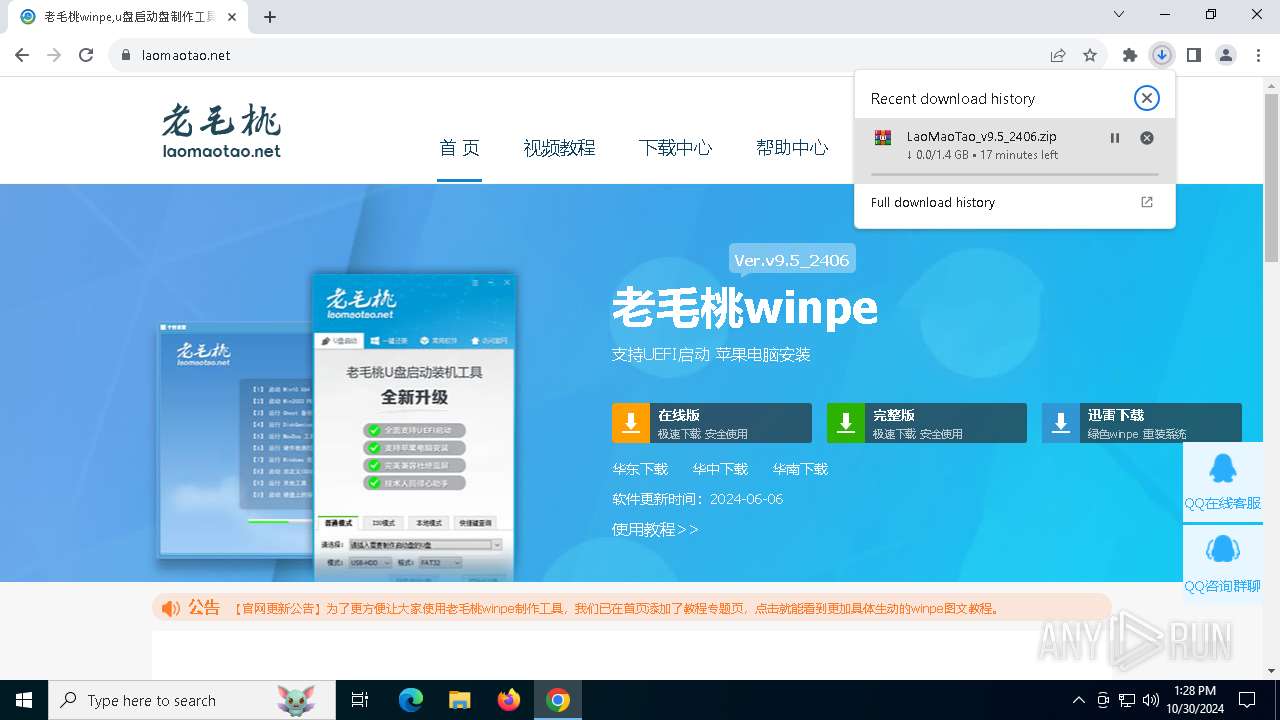Click the 华中下载 mirror link

coord(720,469)
